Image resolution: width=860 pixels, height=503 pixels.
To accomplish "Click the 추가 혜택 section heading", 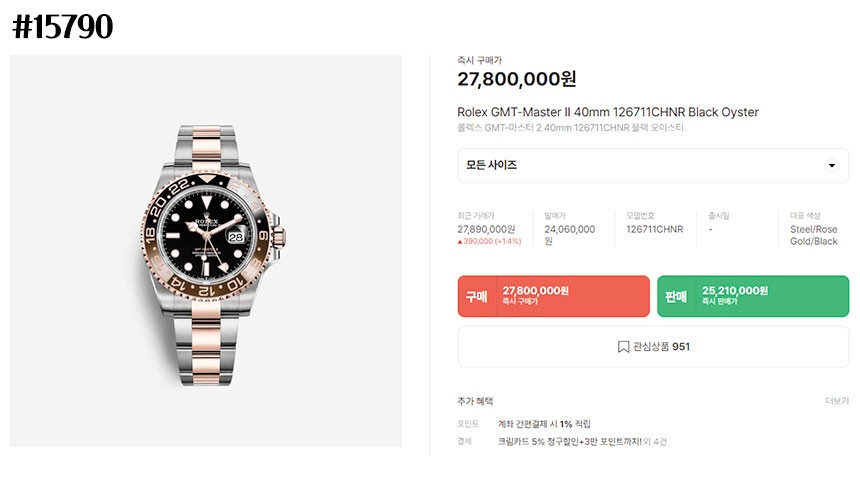I will coord(475,401).
